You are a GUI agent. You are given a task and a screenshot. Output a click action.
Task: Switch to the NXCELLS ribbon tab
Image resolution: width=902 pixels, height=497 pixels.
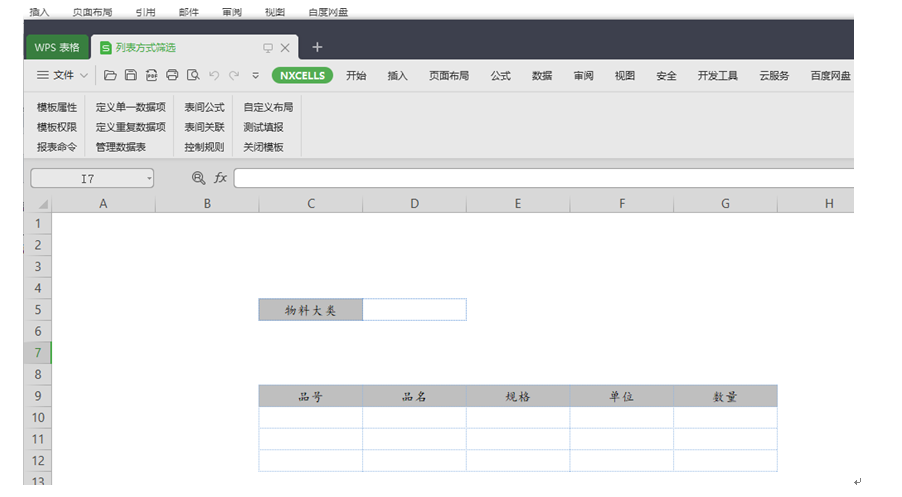click(302, 75)
